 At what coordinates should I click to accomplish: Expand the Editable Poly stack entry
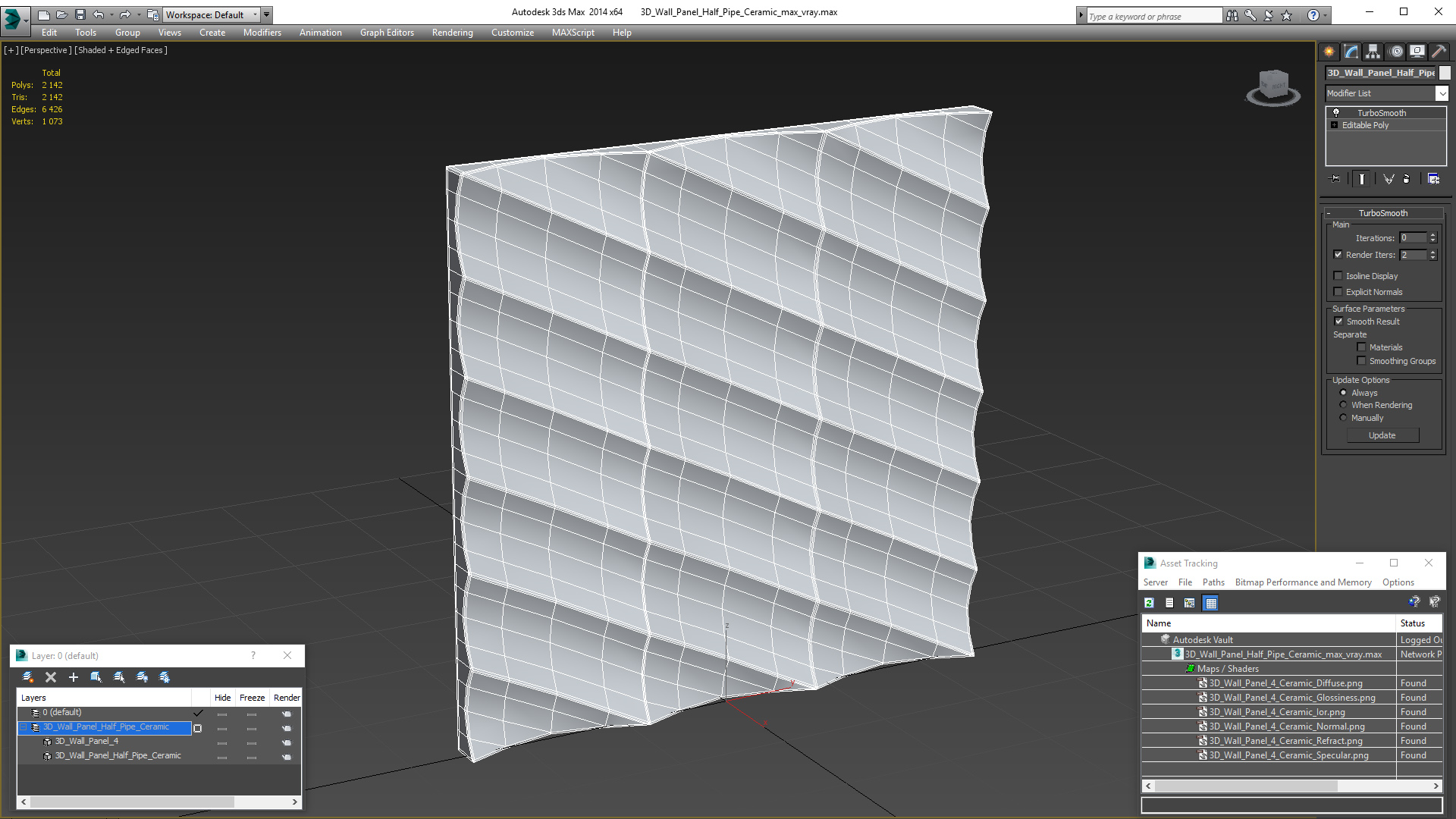(x=1335, y=125)
